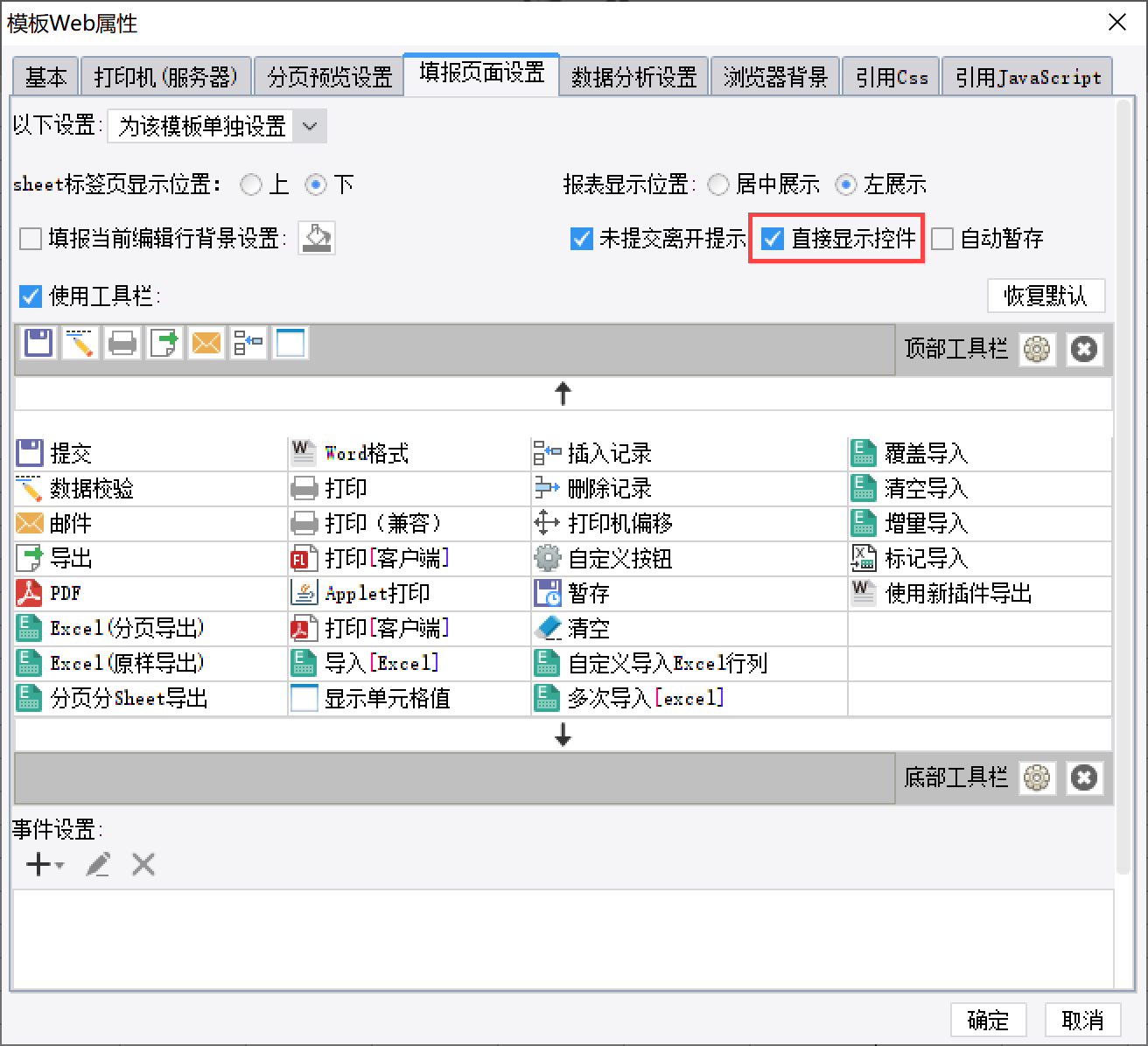Select the Excel(分页导出) item
The image size is (1148, 1046).
151,628
